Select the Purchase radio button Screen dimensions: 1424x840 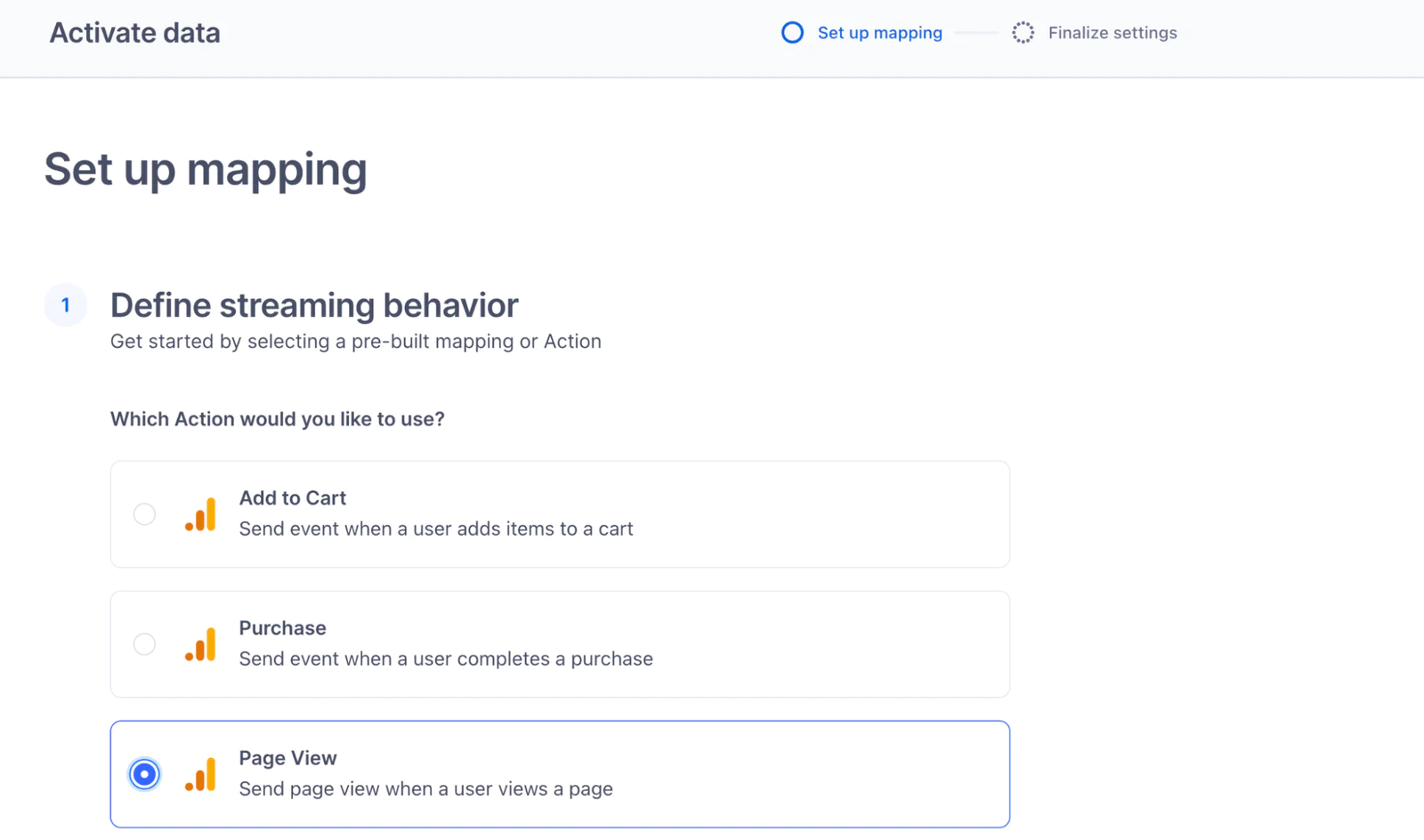click(143, 643)
